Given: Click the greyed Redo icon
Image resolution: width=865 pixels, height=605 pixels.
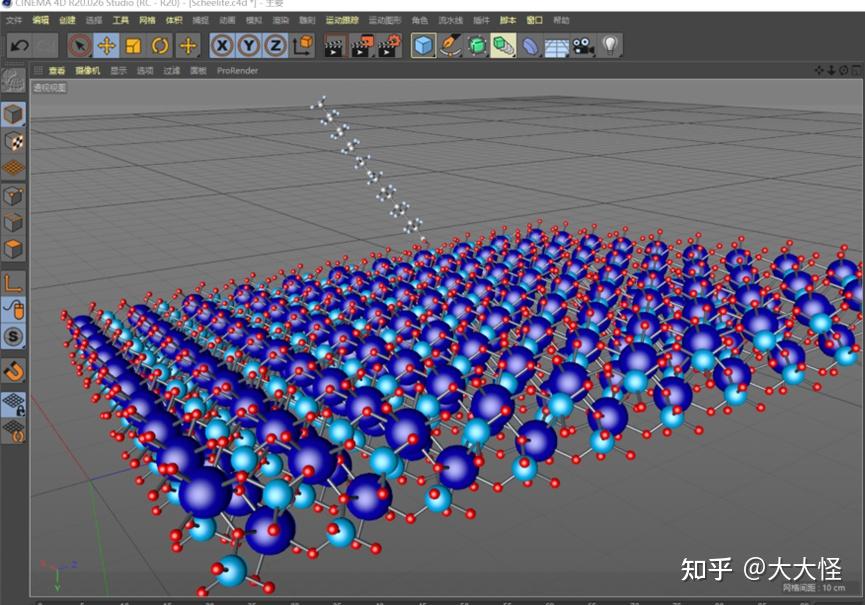Looking at the screenshot, I should pyautogui.click(x=45, y=46).
